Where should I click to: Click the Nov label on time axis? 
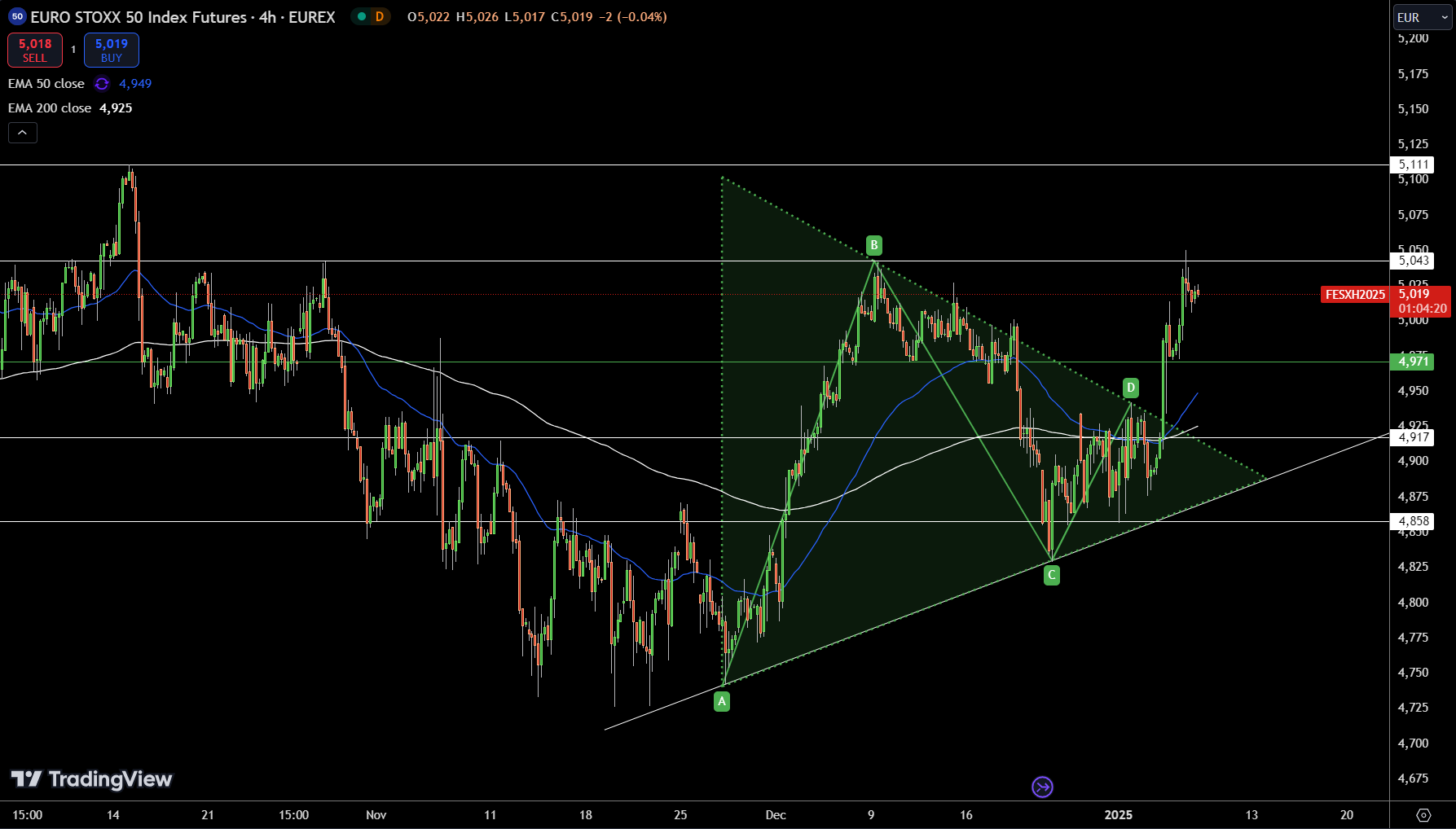376,814
